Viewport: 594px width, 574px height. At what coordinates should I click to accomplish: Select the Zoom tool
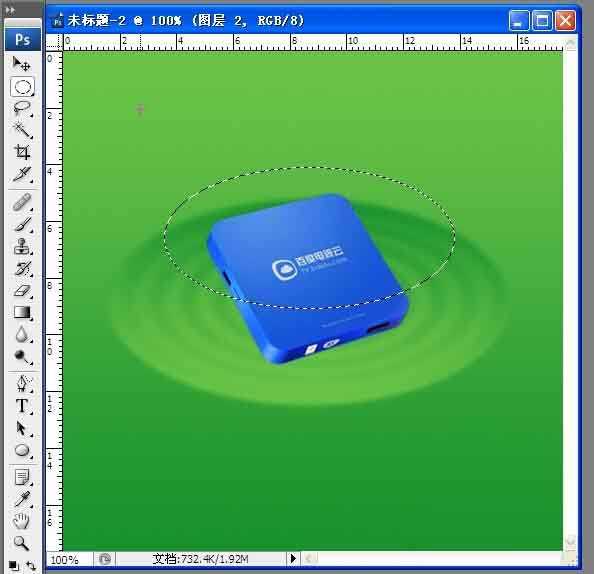click(22, 543)
